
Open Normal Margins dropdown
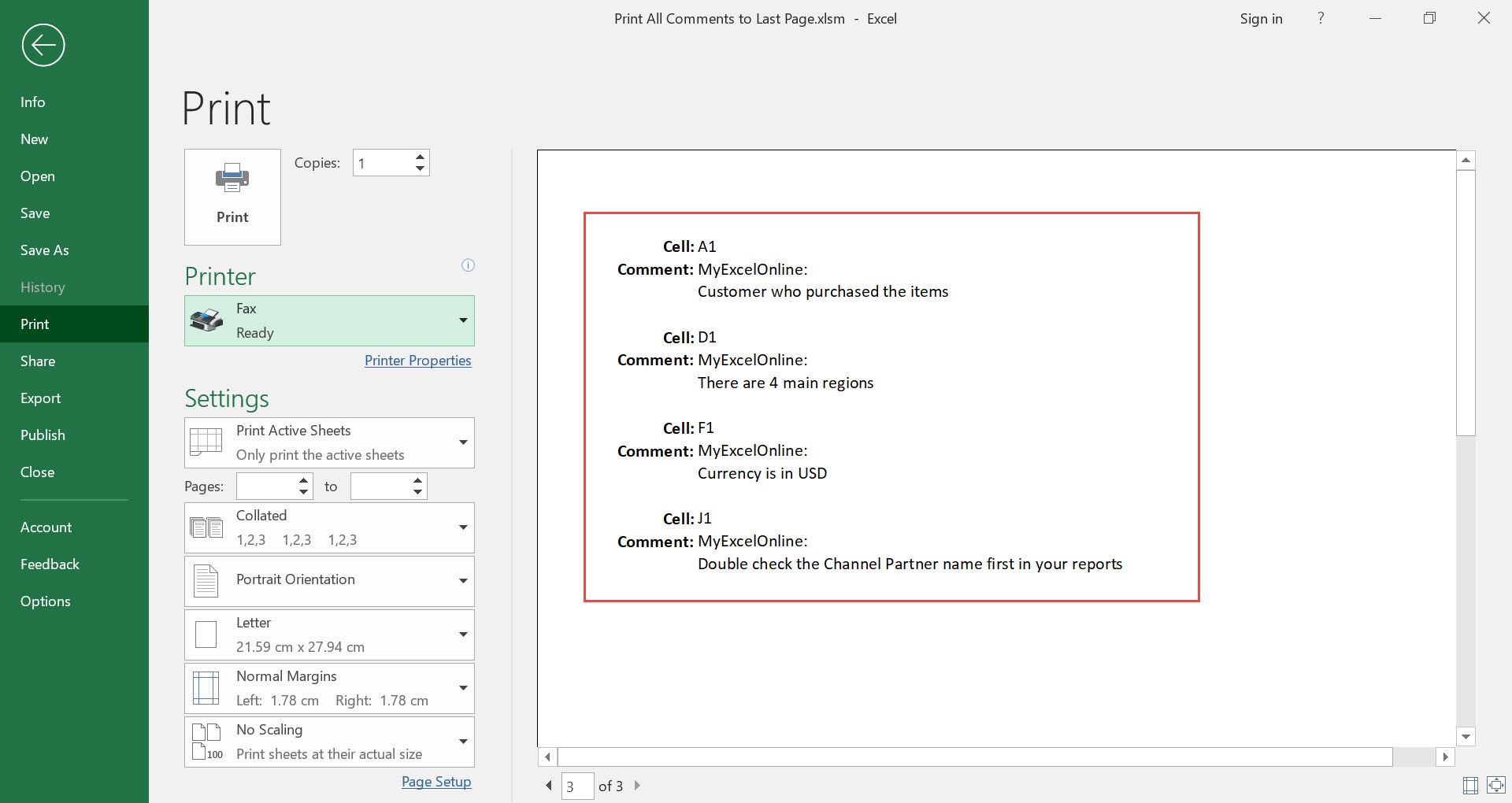point(329,688)
